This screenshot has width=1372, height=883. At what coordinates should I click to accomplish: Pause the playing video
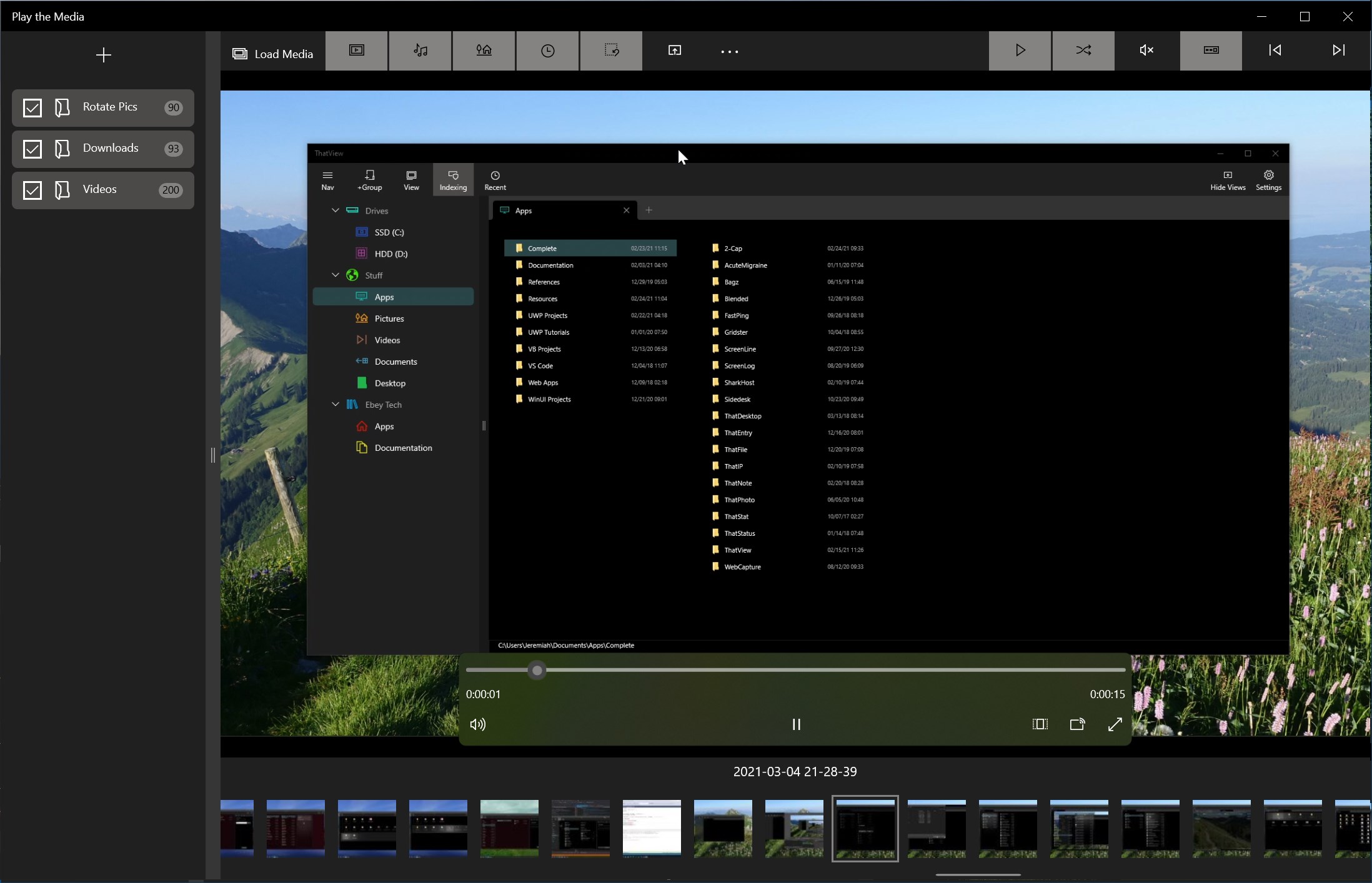(796, 724)
